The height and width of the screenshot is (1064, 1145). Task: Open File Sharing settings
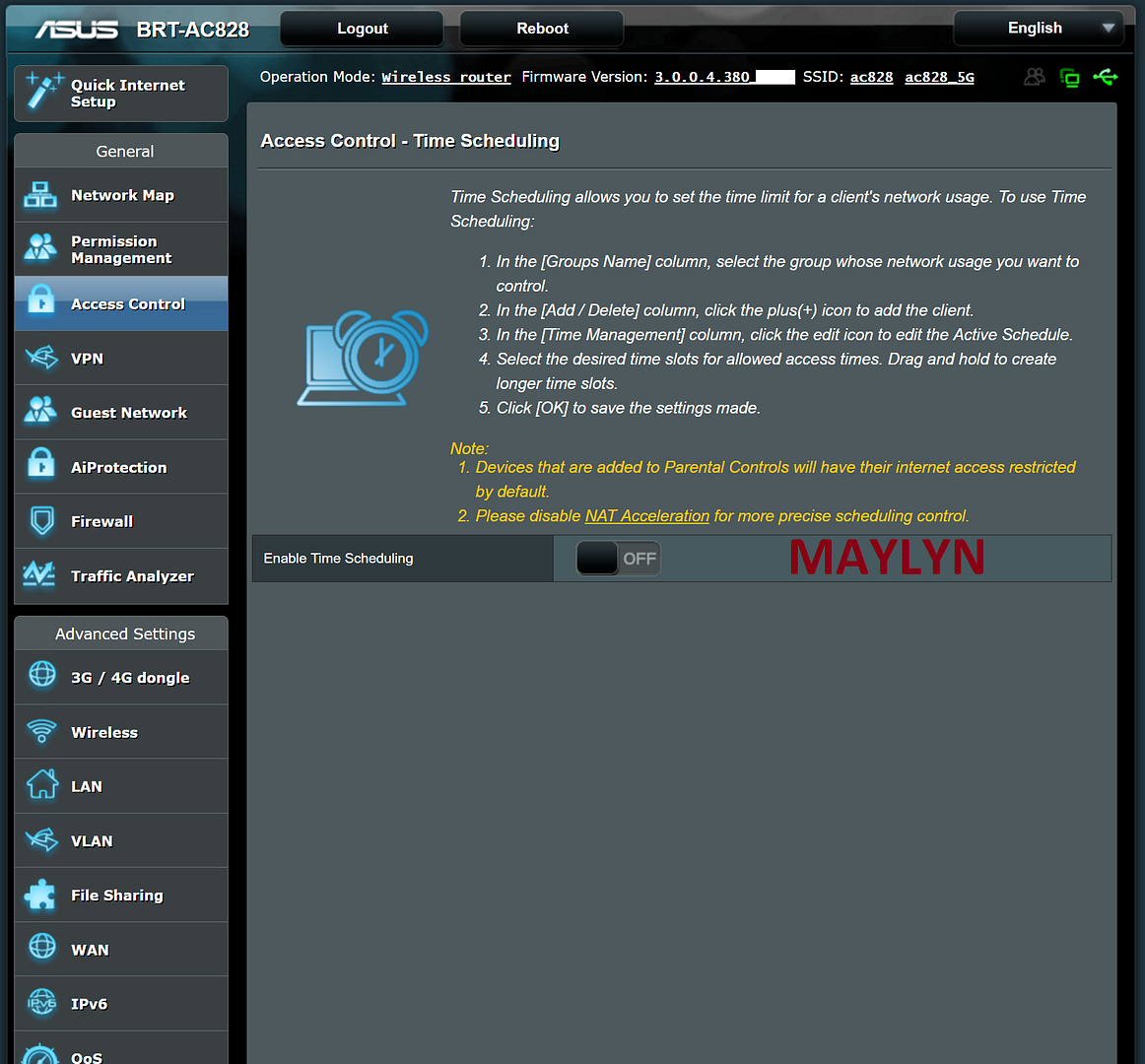pos(121,896)
